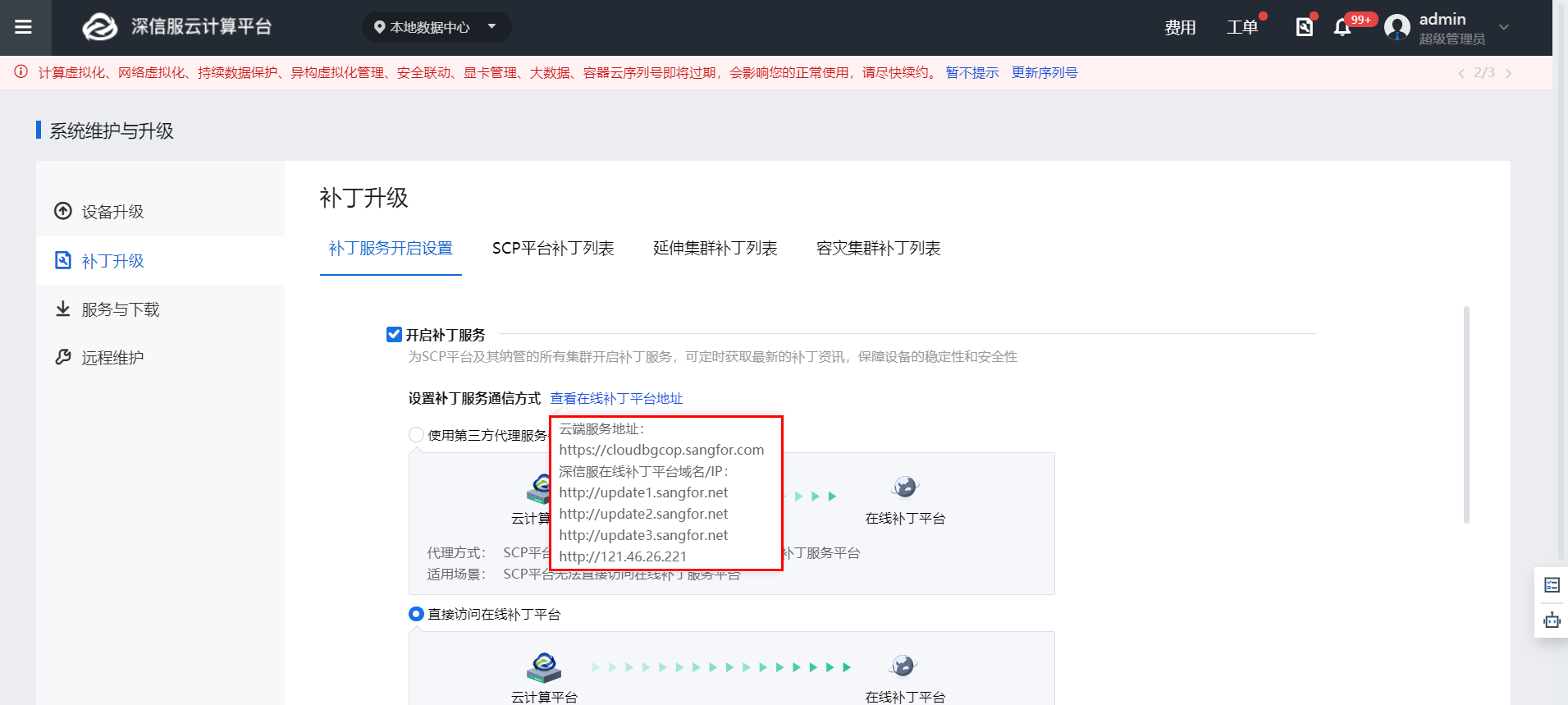Expand the 本地数据中心 location dropdown
Screen dimensions: 1568x705
click(437, 27)
